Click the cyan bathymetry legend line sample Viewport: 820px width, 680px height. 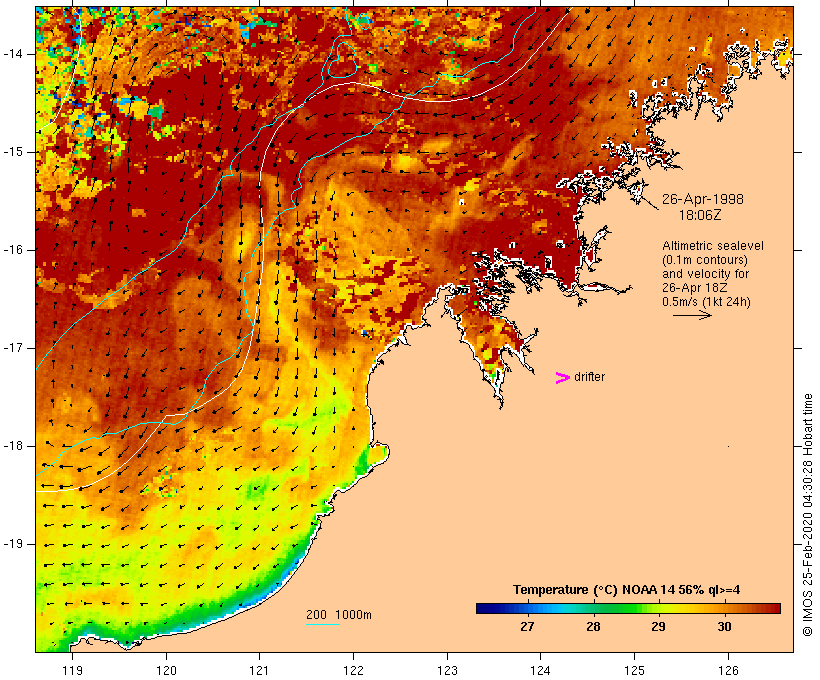pos(323,624)
